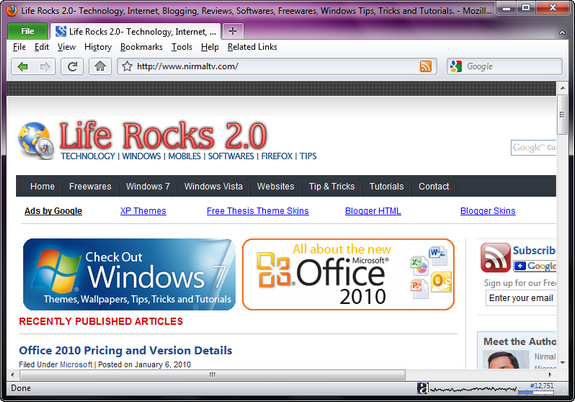Open Tip & Tricks in site navigation
Screen dimensions: 575x402
point(332,186)
